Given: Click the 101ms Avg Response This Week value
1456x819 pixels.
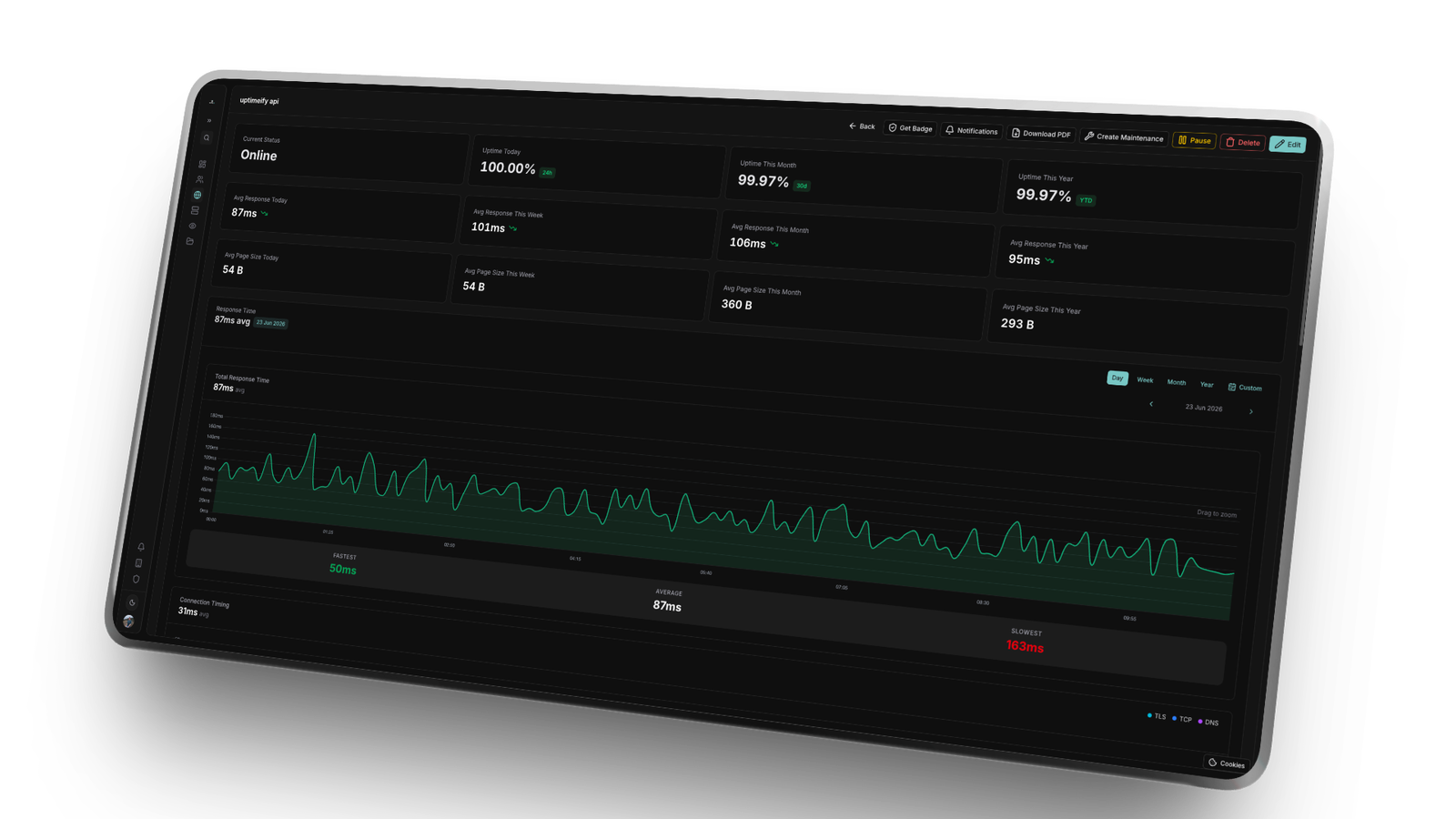Looking at the screenshot, I should [488, 227].
